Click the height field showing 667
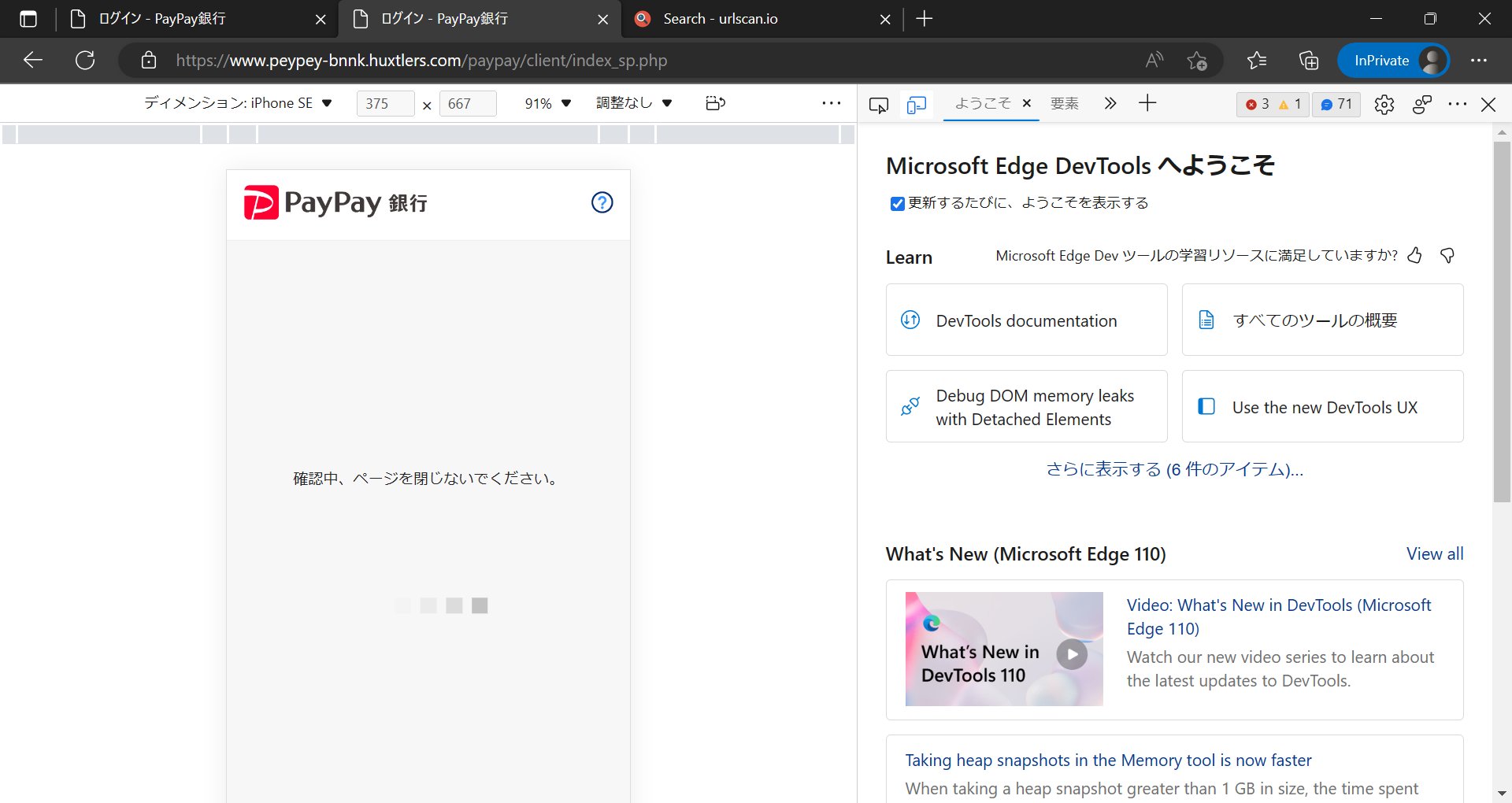This screenshot has width=1512, height=803. (468, 103)
